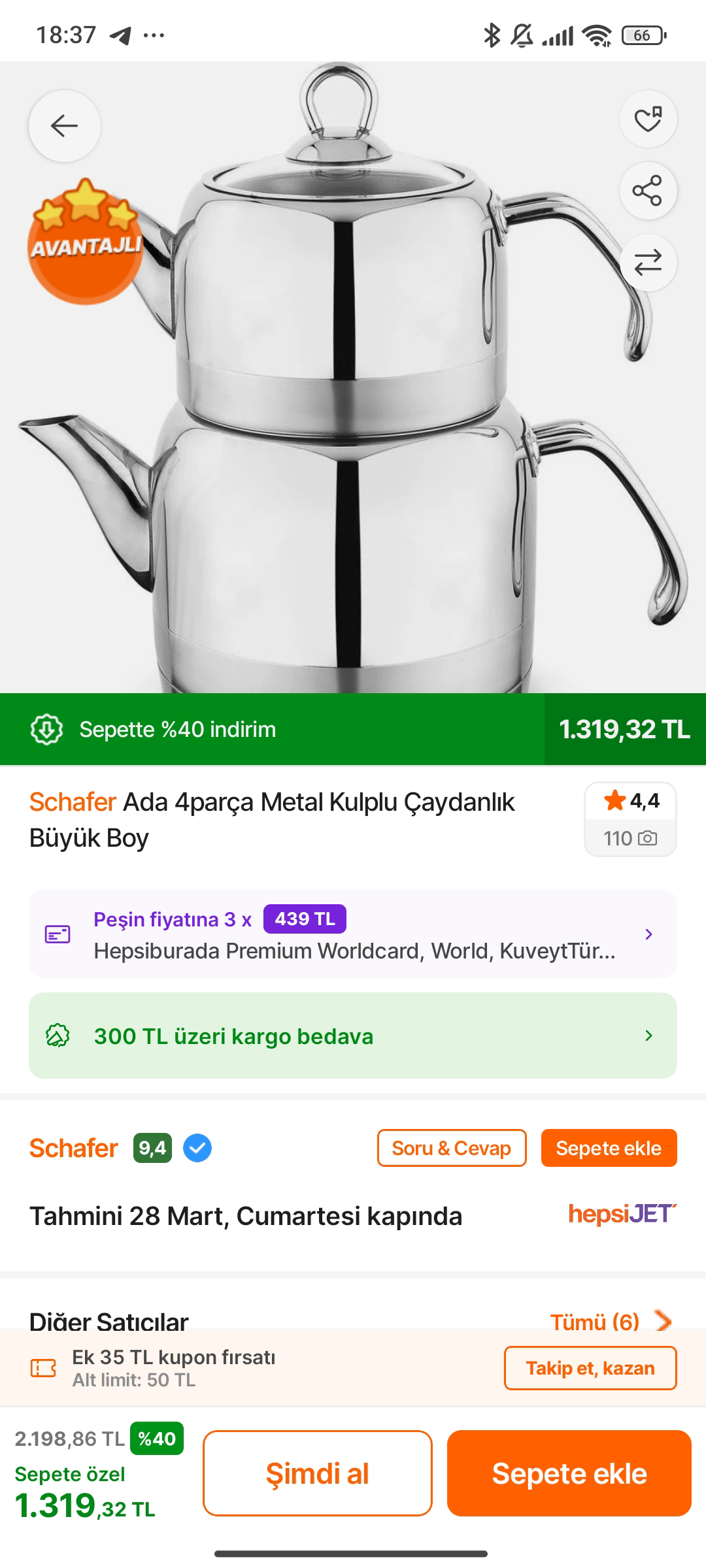
Task: Expand the 300 TL üzeri kargo bedava chevron
Action: click(648, 1036)
